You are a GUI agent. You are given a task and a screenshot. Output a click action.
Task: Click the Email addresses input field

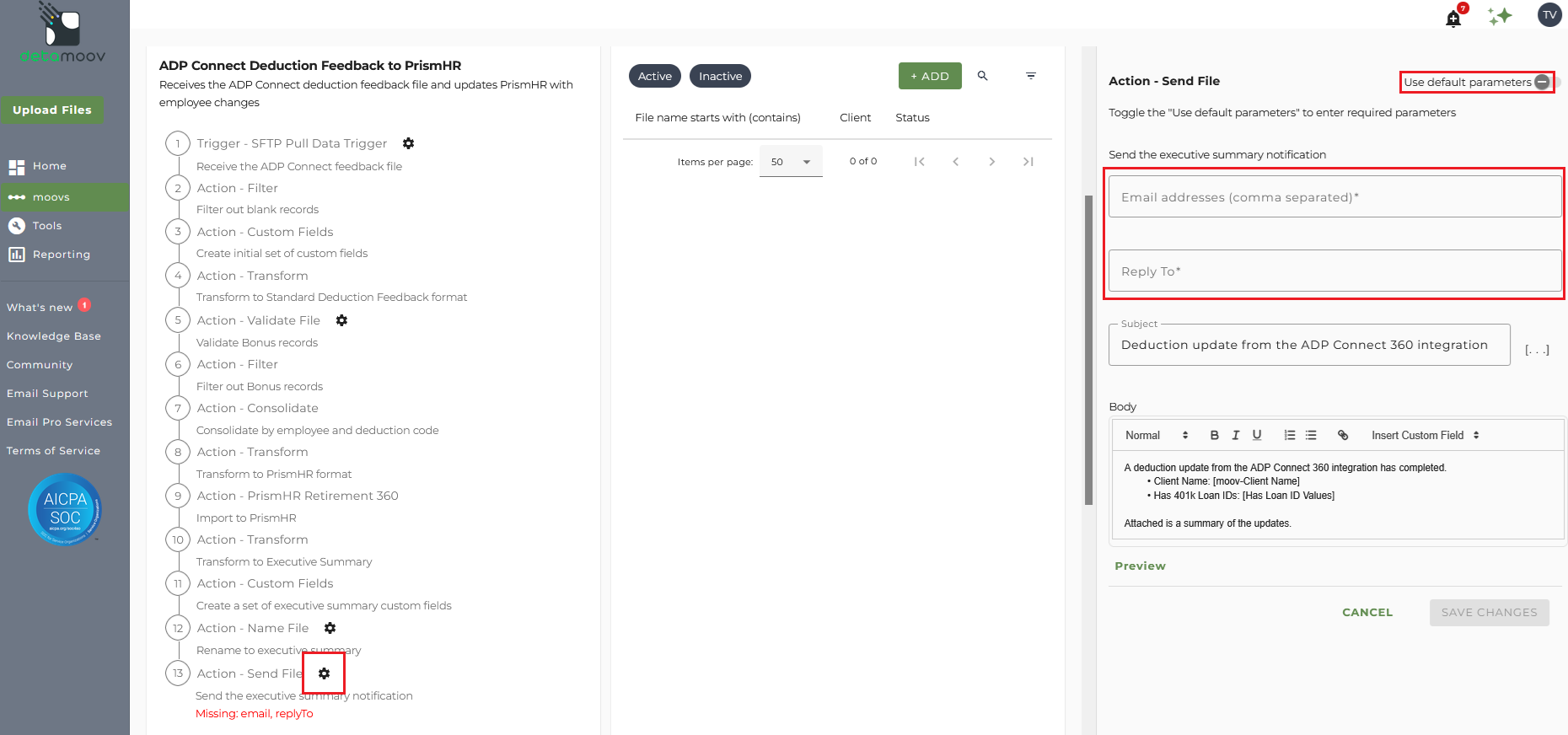(x=1334, y=196)
